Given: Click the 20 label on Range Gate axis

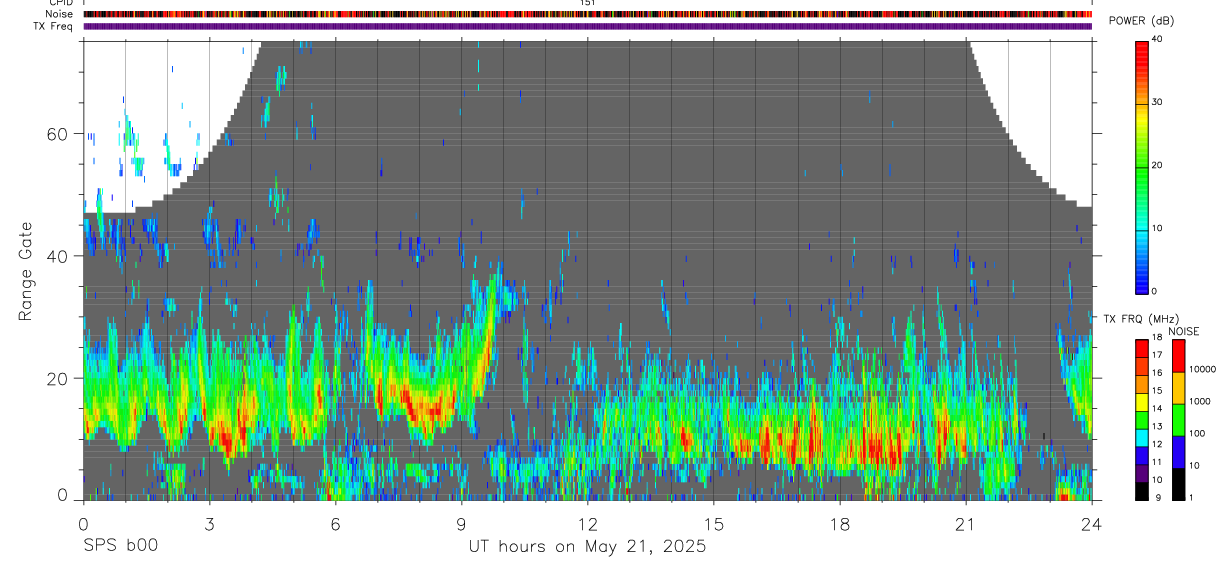Looking at the screenshot, I should (x=57, y=378).
